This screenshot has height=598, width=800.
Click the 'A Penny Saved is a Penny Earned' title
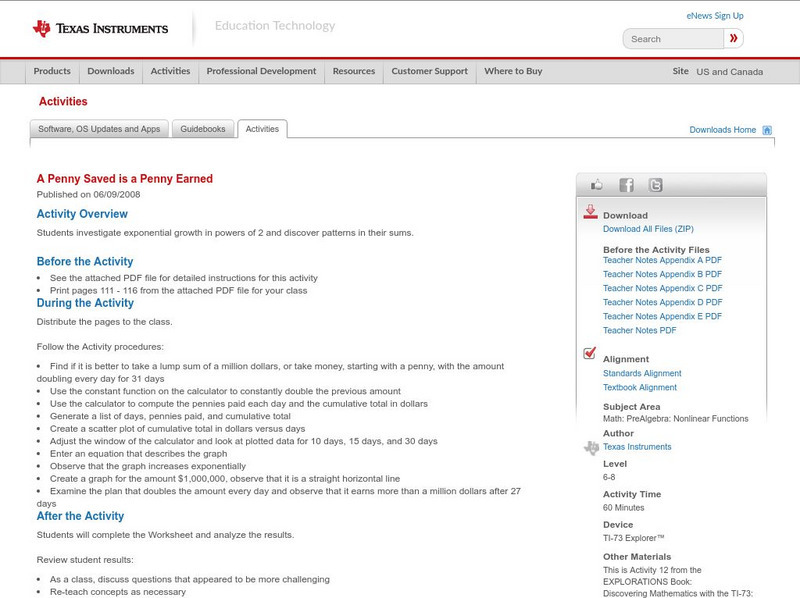tap(124, 179)
